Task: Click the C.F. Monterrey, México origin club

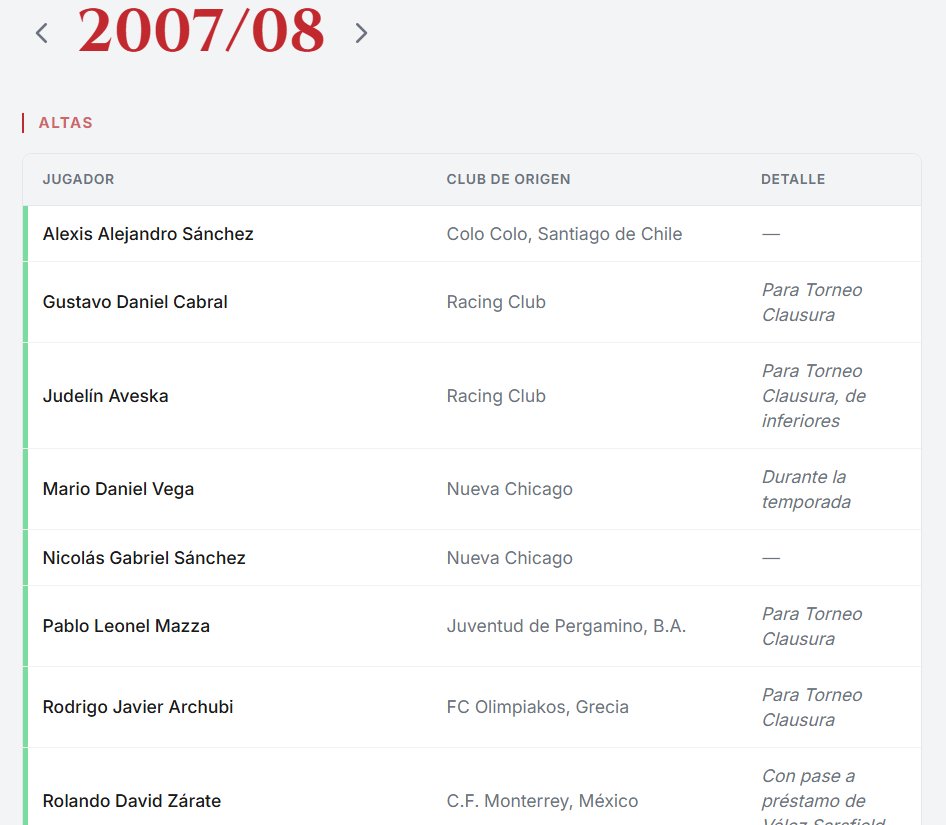Action: (x=542, y=800)
